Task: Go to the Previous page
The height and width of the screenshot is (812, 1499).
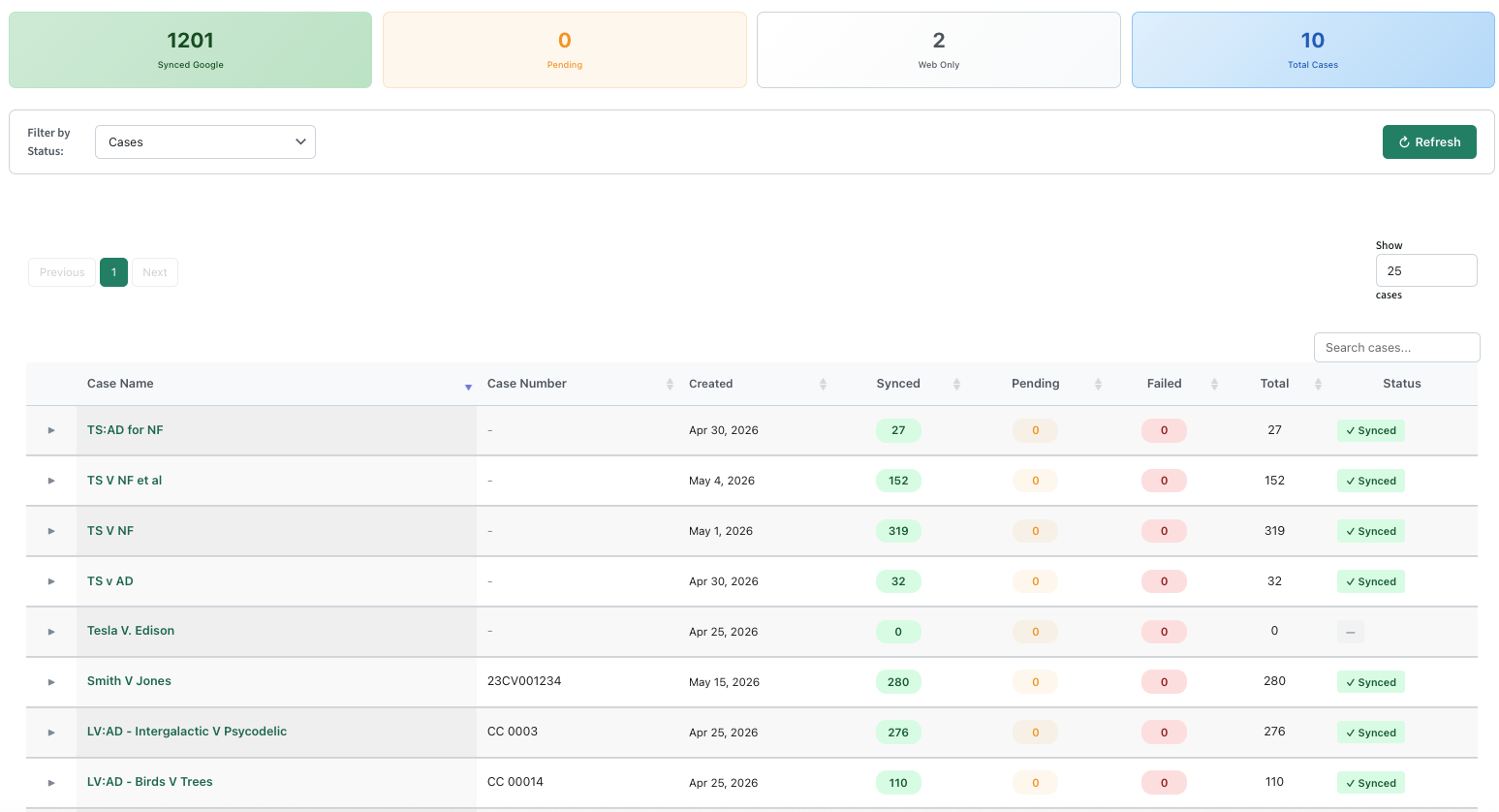Action: 62,272
